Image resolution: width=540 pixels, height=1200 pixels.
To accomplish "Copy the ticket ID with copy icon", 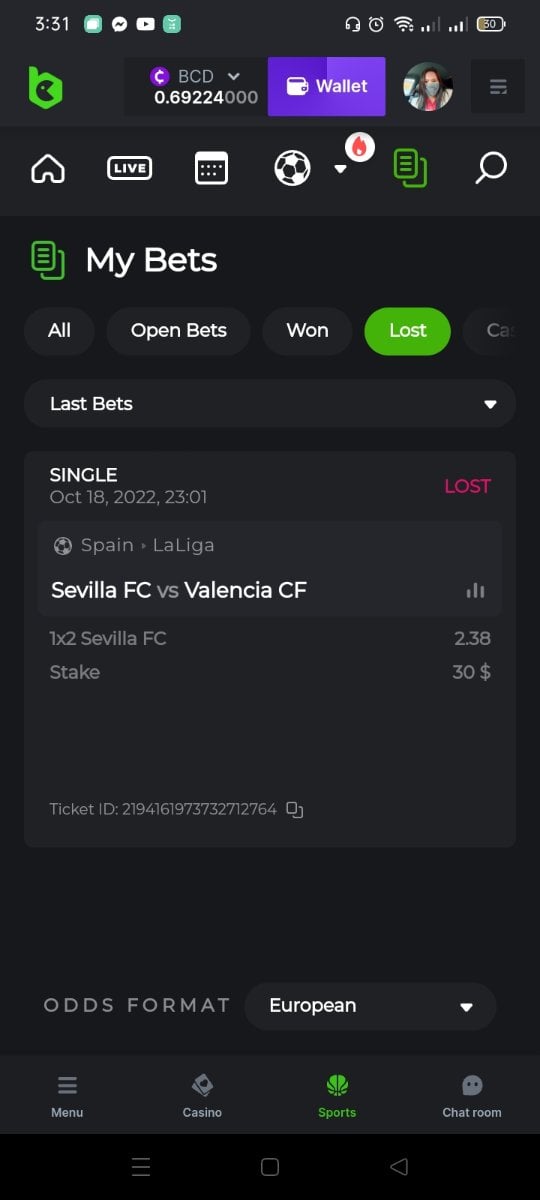I will (x=295, y=809).
